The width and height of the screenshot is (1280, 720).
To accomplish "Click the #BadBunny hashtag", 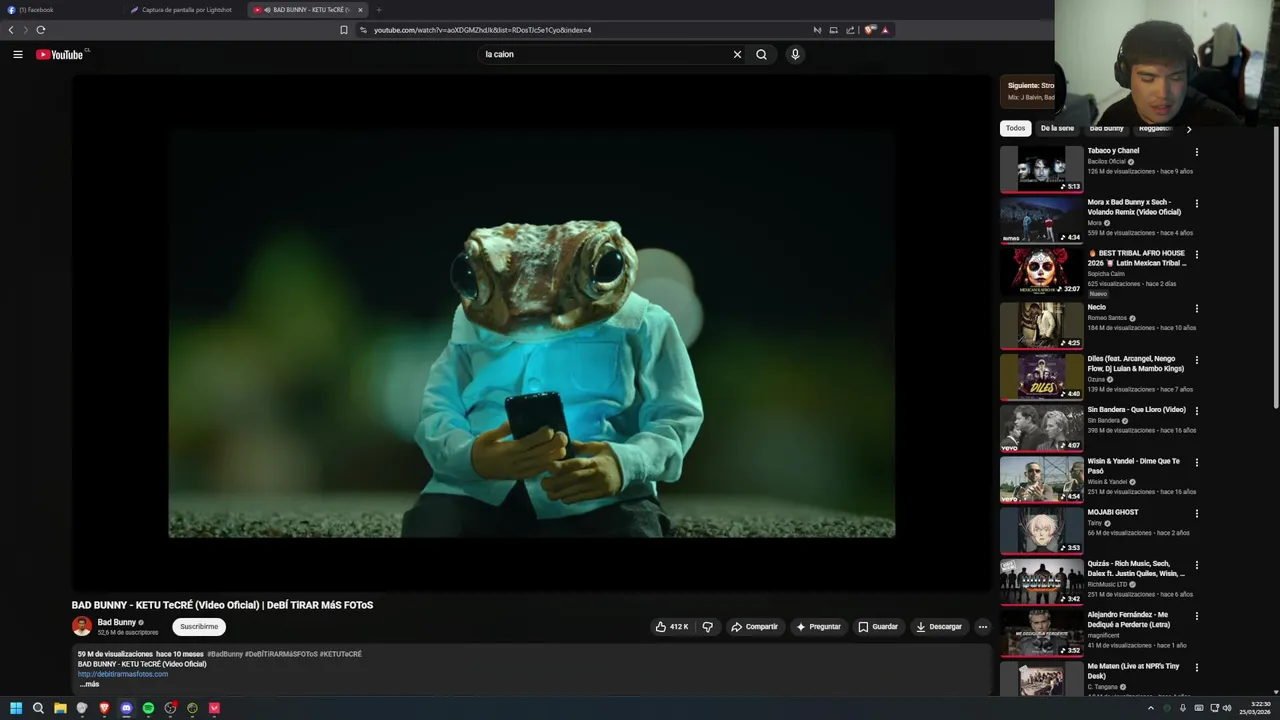I will click(x=225, y=654).
